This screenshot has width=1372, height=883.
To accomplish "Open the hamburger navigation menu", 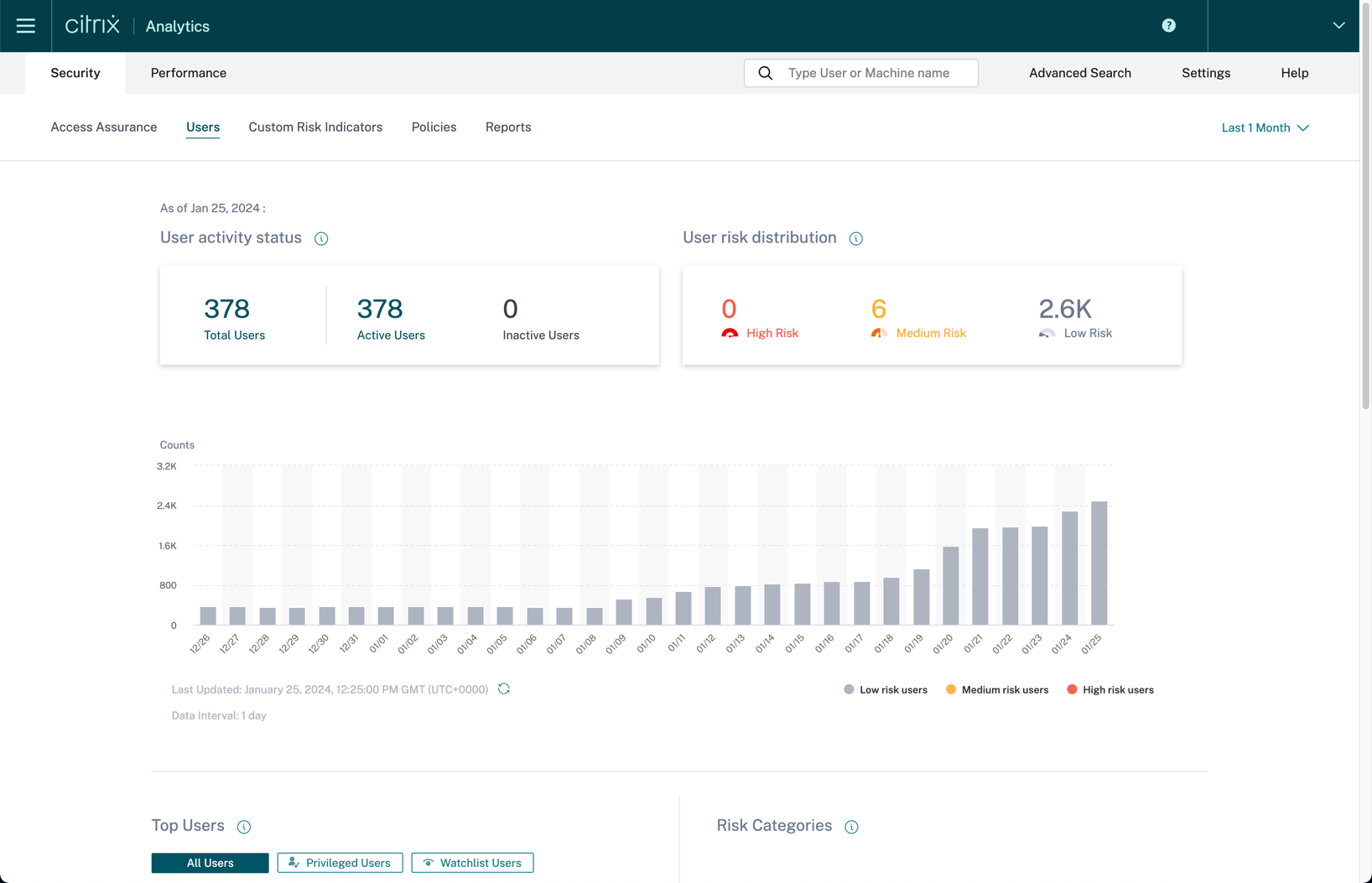I will [25, 26].
